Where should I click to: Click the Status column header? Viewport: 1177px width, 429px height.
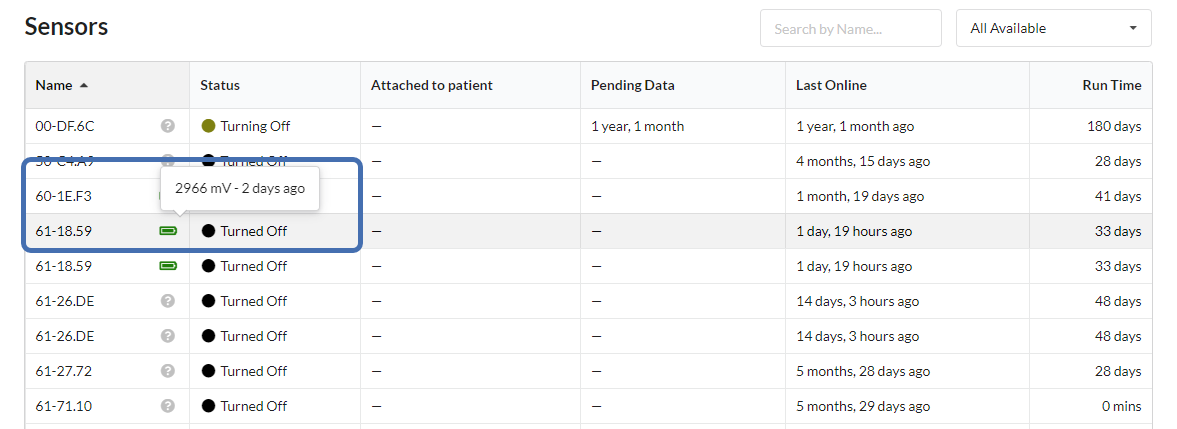(220, 86)
